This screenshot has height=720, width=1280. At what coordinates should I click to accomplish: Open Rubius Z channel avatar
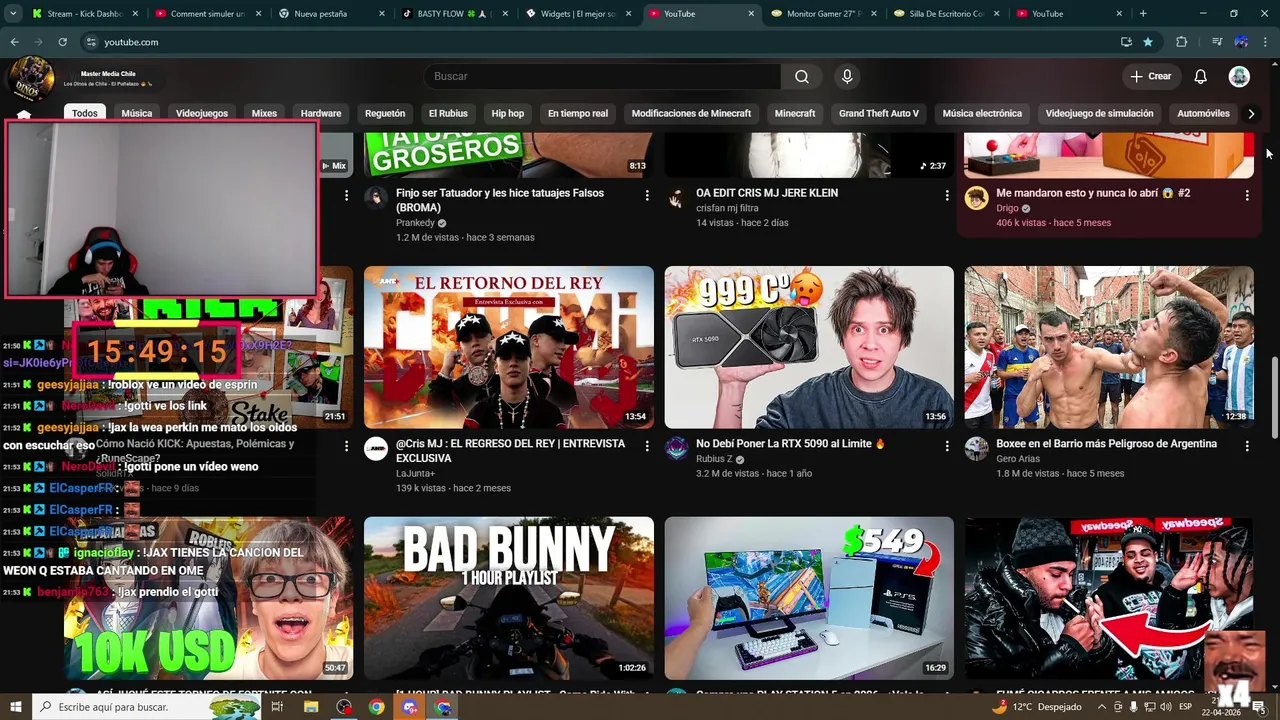(x=676, y=448)
